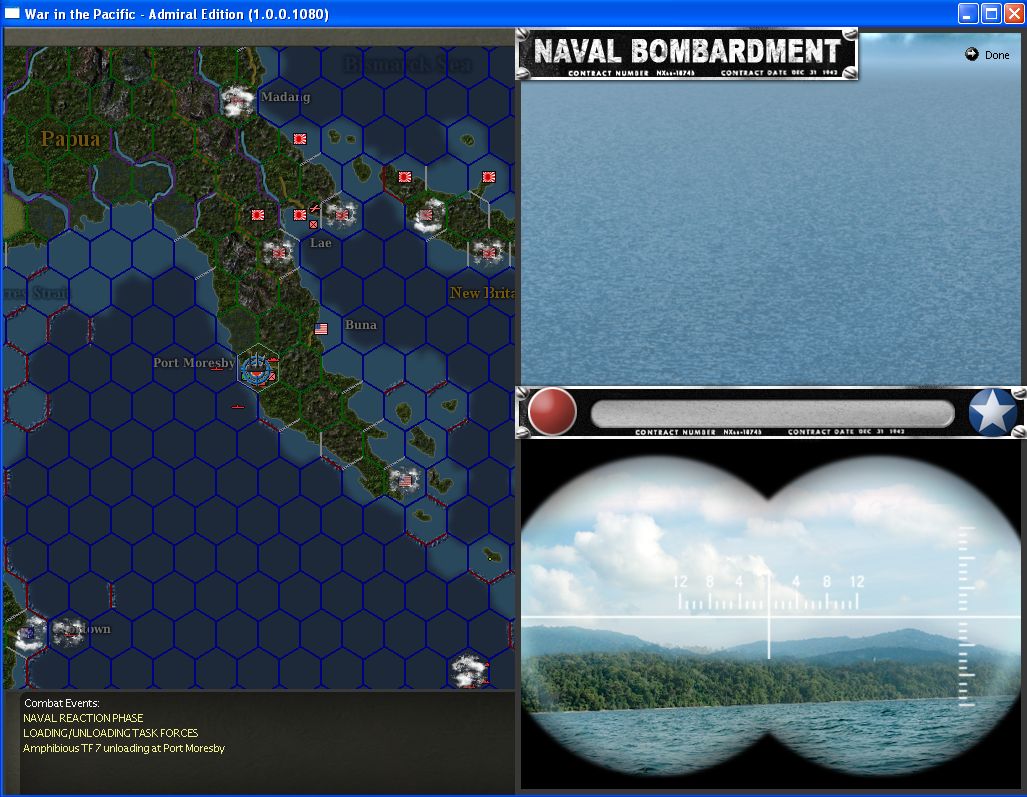Image resolution: width=1027 pixels, height=797 pixels.
Task: Select the US flag unit at Buna
Action: coord(321,329)
